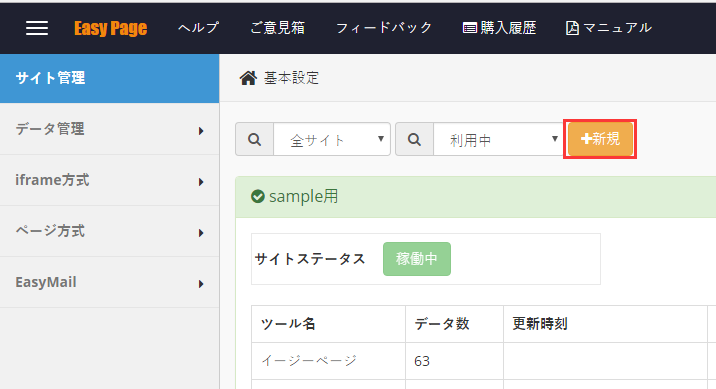Click the フィードバック link
The height and width of the screenshot is (389, 716).
click(x=384, y=28)
